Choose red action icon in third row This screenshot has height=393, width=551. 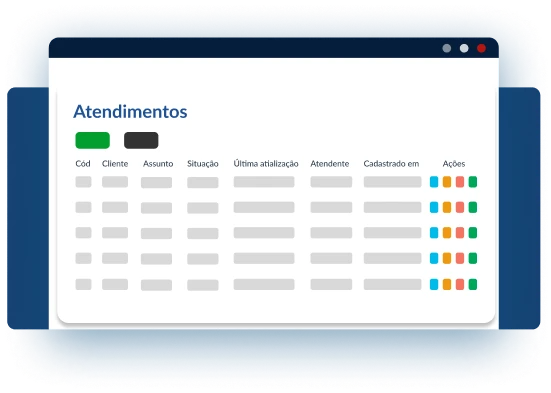(x=460, y=232)
